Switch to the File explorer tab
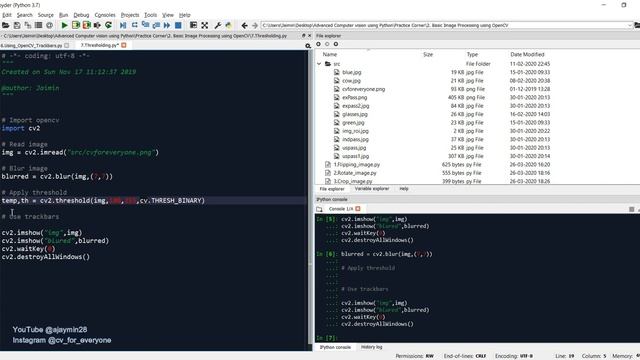Screen dimensions: 640x360 click(332, 189)
